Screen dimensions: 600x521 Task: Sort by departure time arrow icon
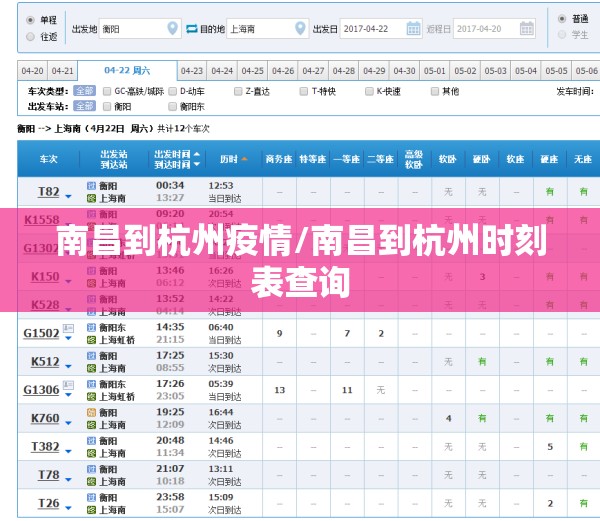click(197, 159)
